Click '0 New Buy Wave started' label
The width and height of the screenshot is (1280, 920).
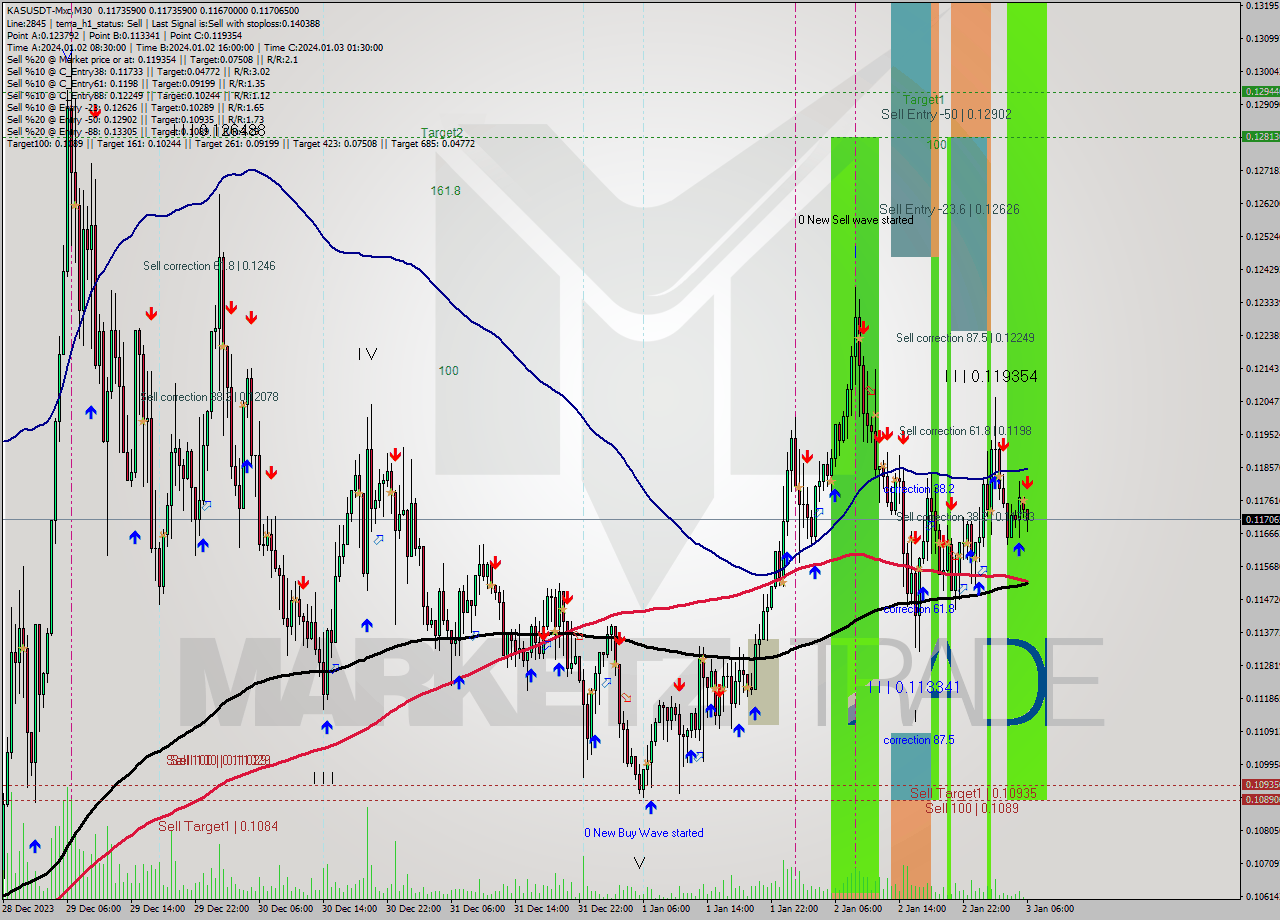click(x=644, y=833)
